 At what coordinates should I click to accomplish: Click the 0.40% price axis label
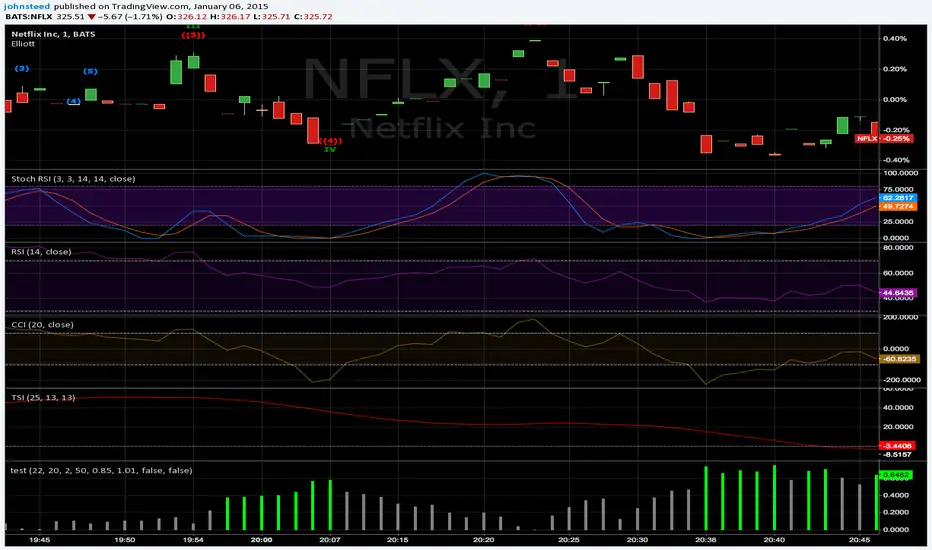(x=895, y=39)
